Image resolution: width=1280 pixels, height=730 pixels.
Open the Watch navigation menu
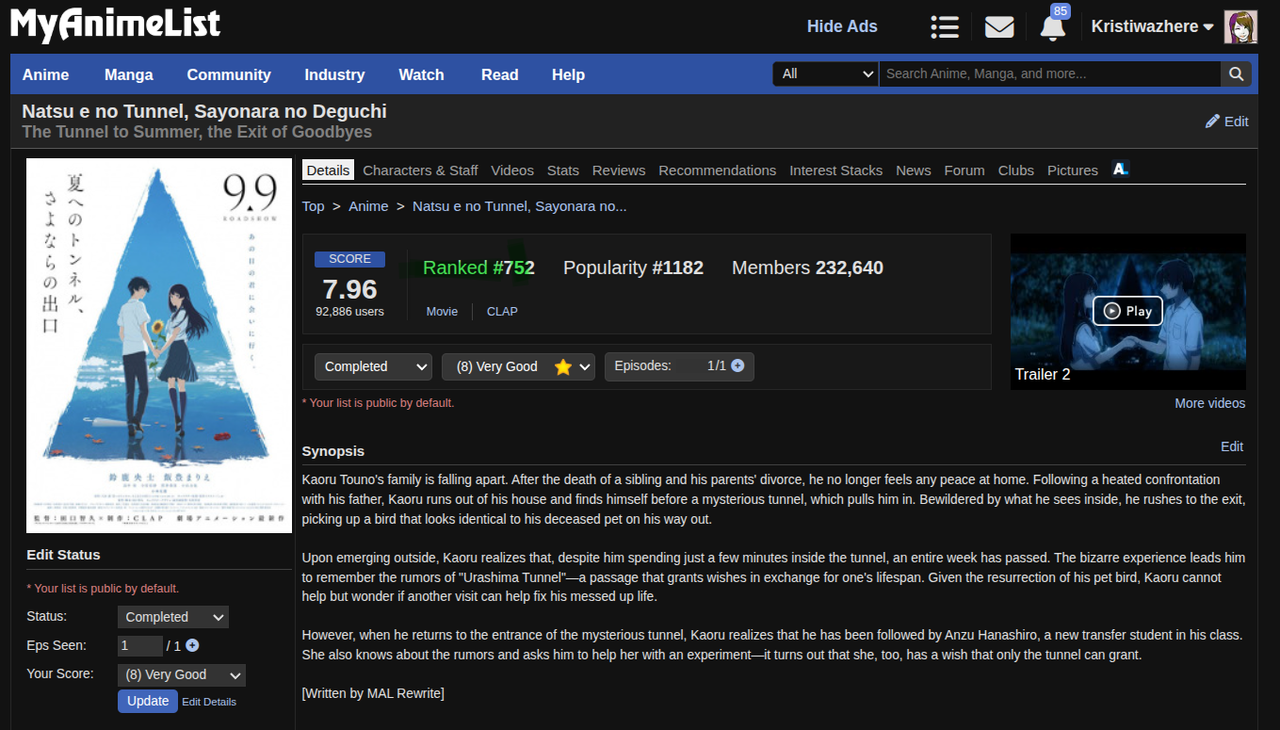coord(421,75)
